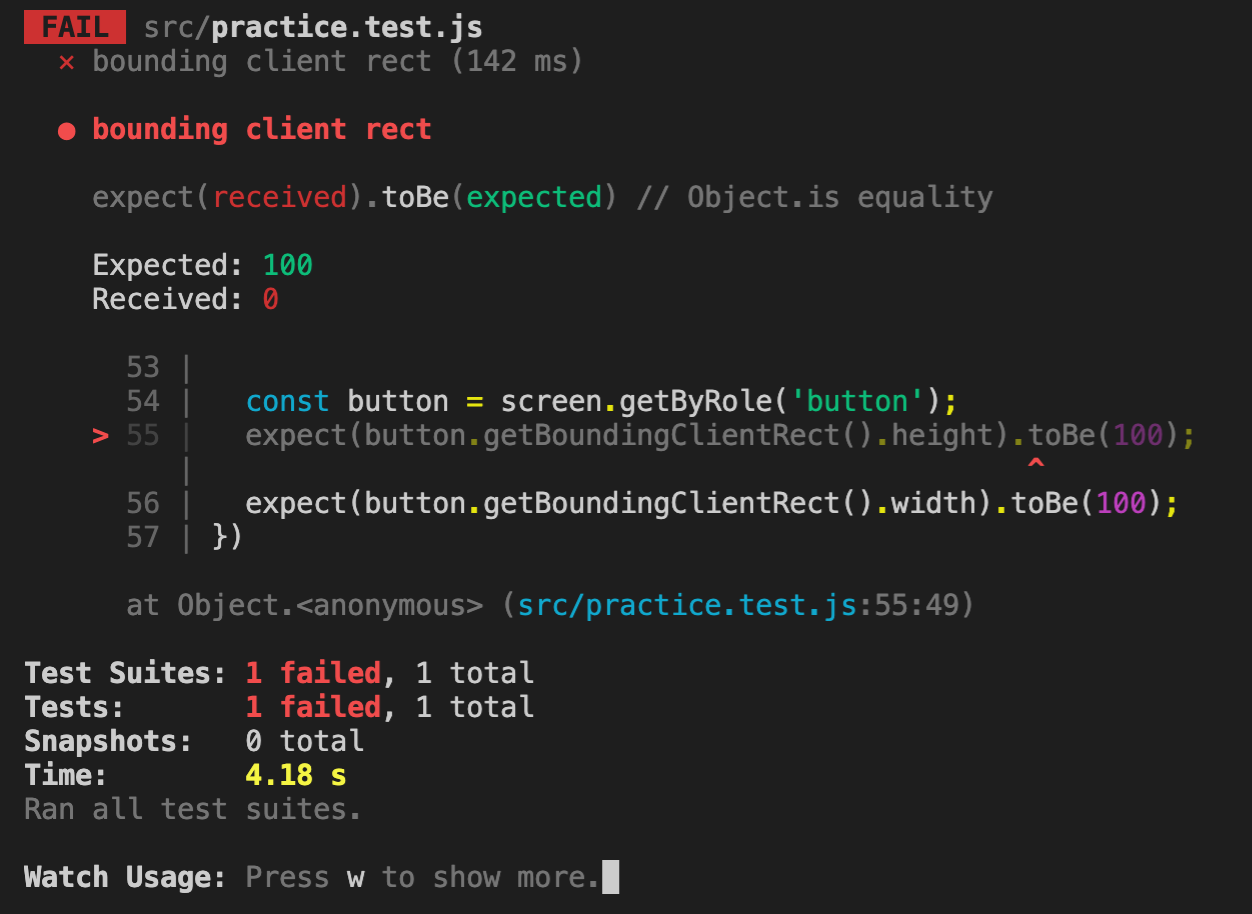
Task: Click the red bullet before the bold test title
Action: click(x=67, y=131)
